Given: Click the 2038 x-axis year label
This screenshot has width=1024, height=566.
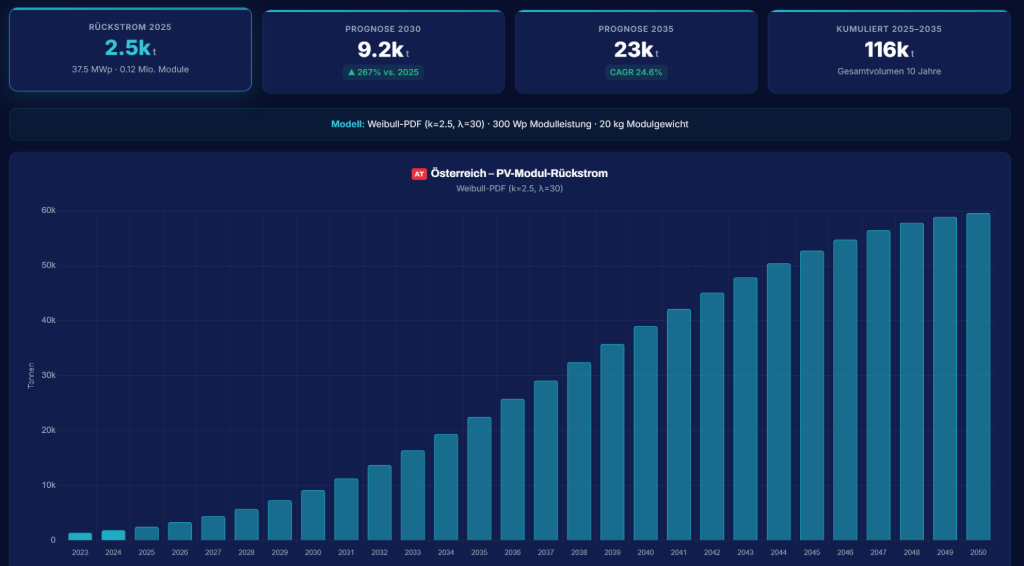Looking at the screenshot, I should (x=579, y=552).
